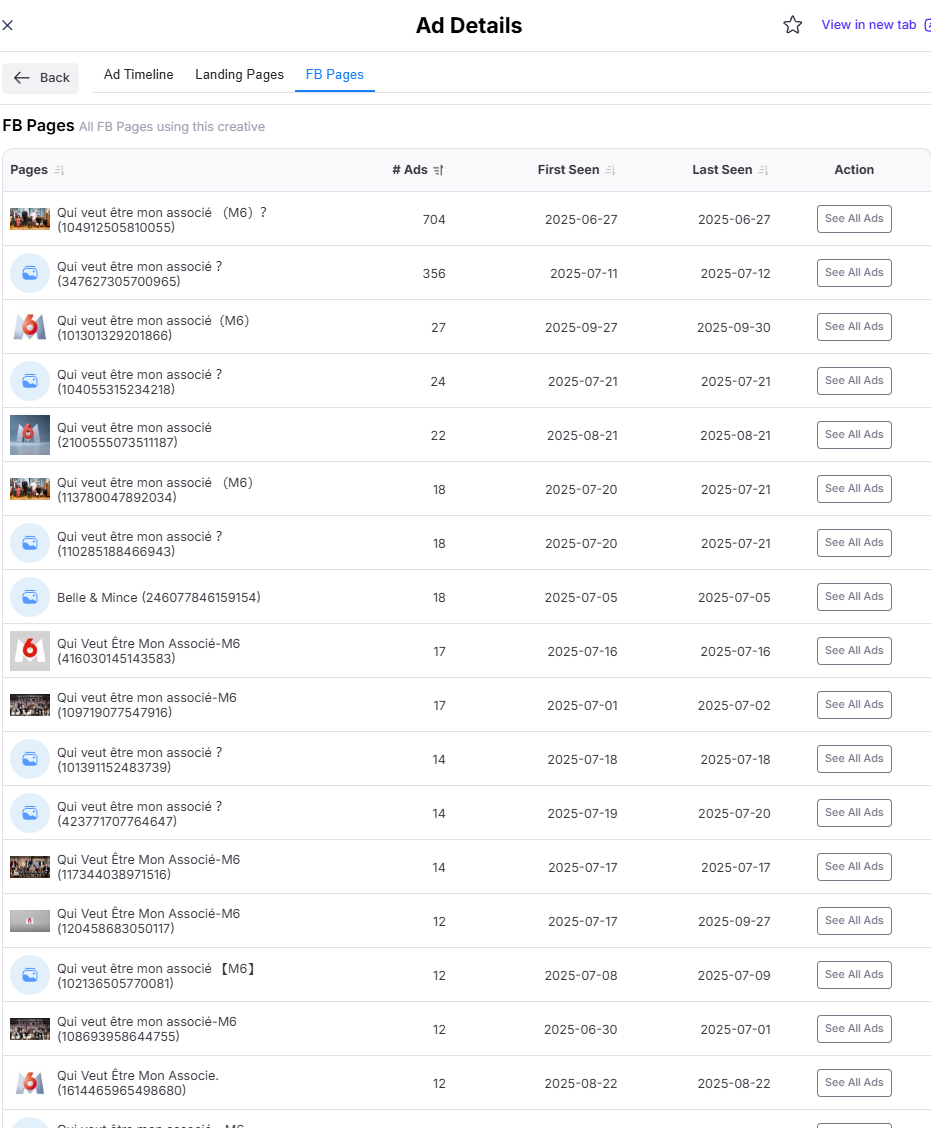Sort by Pages column icon

[x=59, y=171]
